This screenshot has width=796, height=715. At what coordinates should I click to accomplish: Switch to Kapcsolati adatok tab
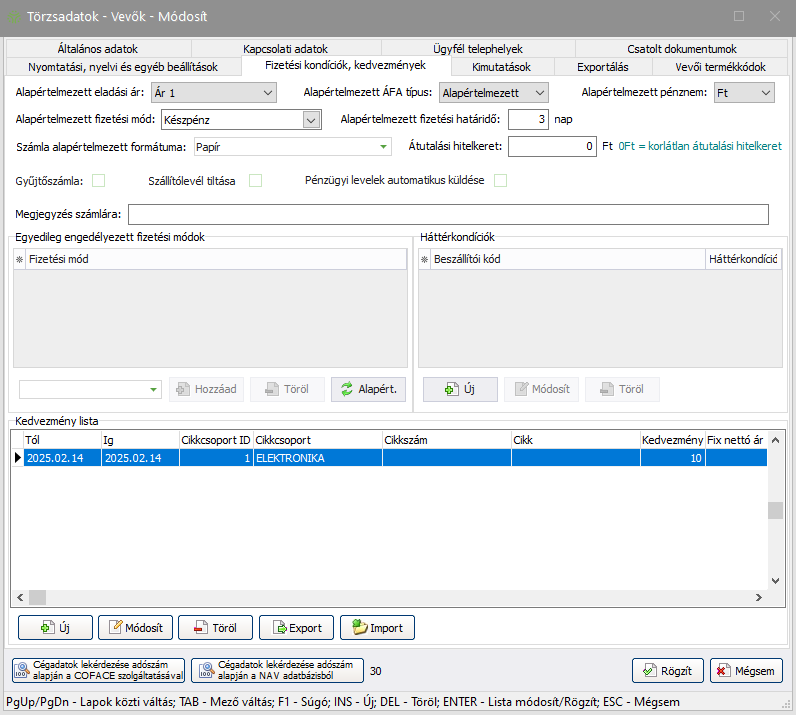[x=285, y=49]
